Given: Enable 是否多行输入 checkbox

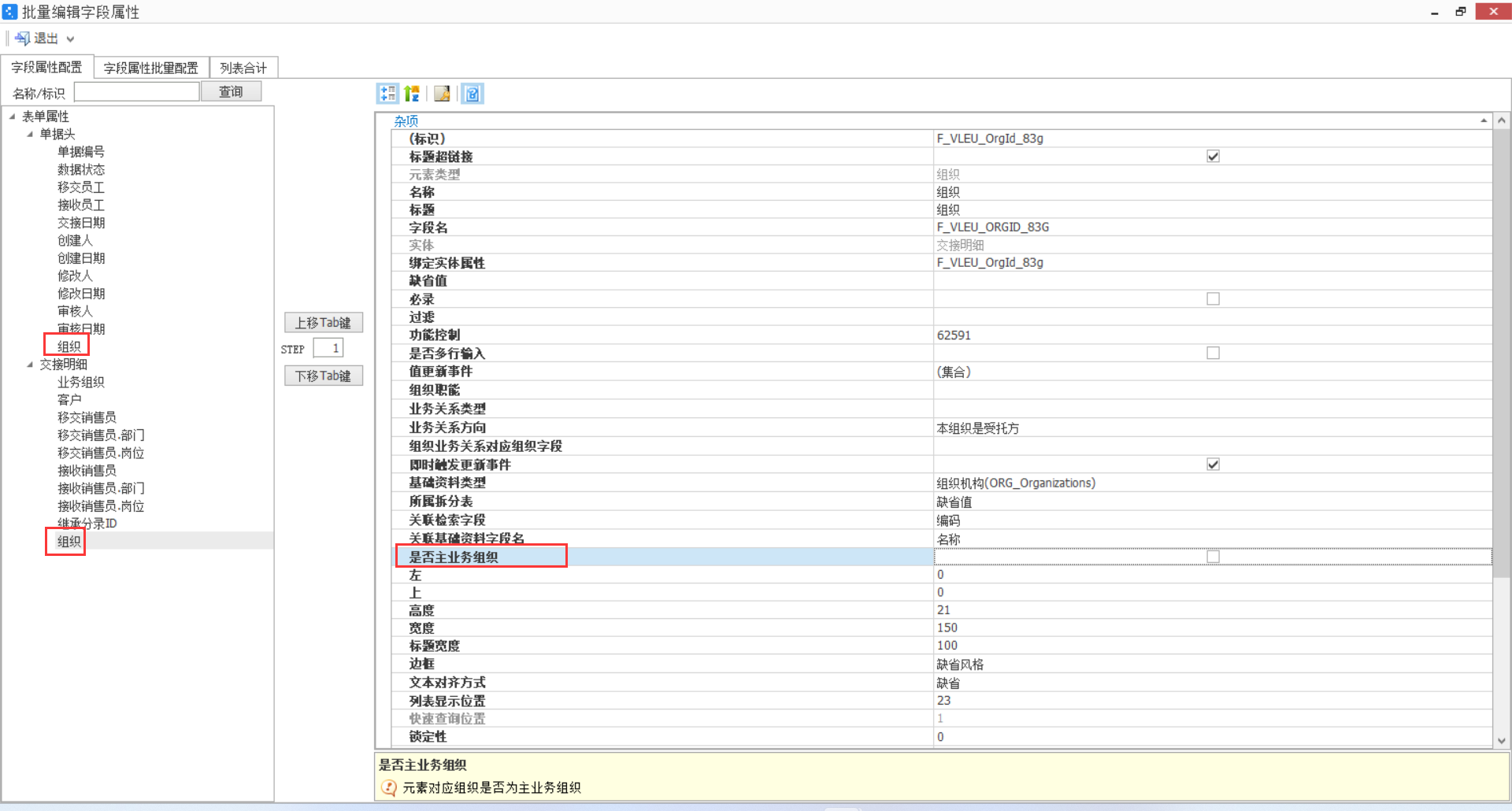Looking at the screenshot, I should click(1213, 353).
